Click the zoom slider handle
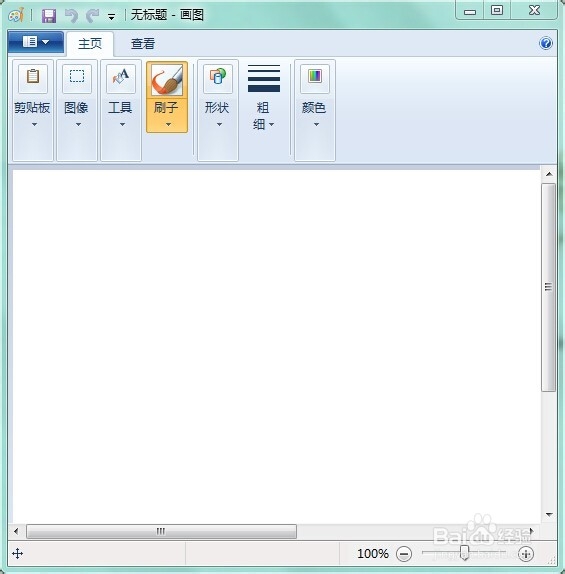 (464, 552)
